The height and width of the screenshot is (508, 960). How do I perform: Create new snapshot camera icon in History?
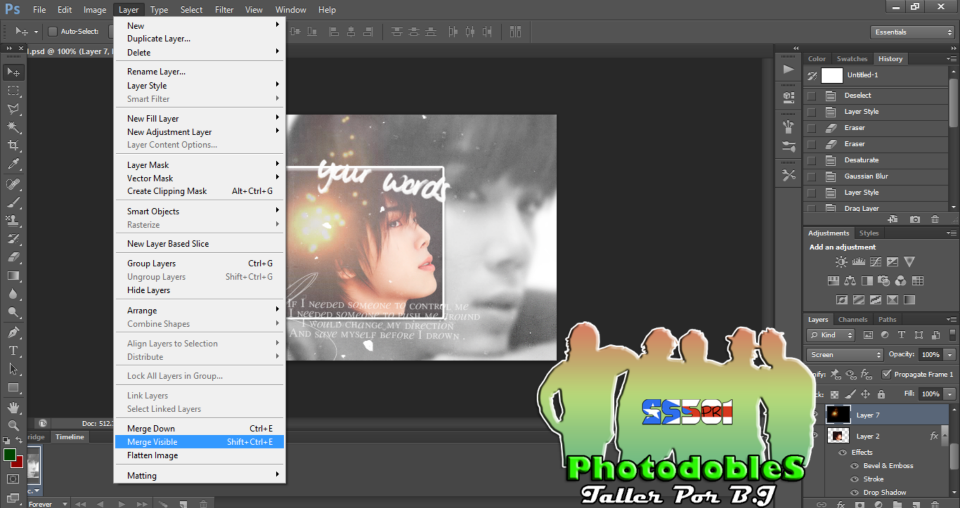coord(915,219)
